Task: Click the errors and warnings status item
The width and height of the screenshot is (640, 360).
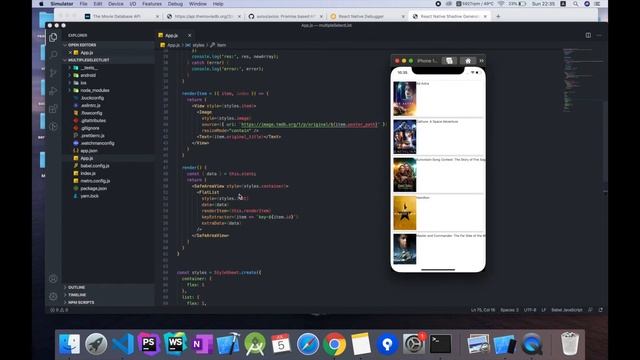Action: click(x=60, y=310)
